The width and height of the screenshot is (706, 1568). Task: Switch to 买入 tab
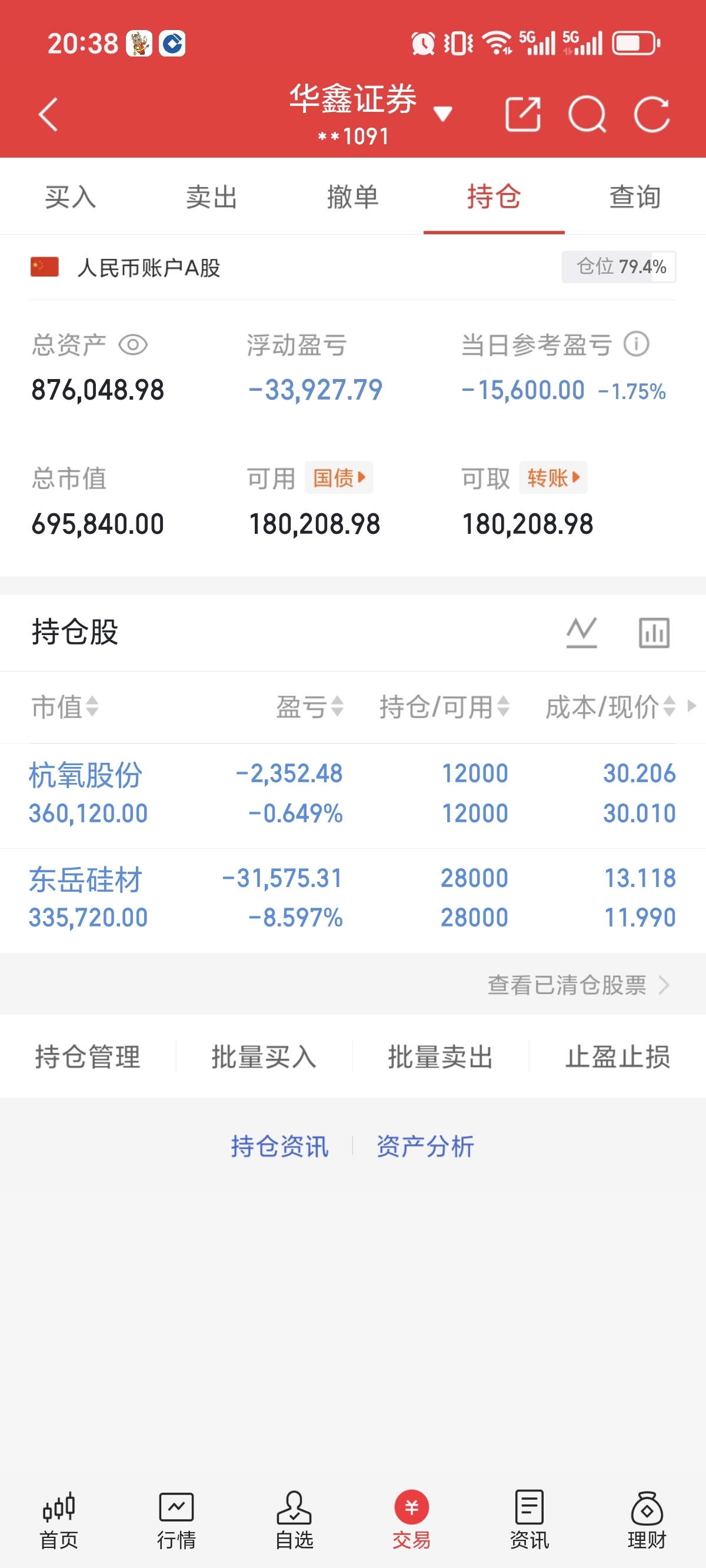point(71,197)
